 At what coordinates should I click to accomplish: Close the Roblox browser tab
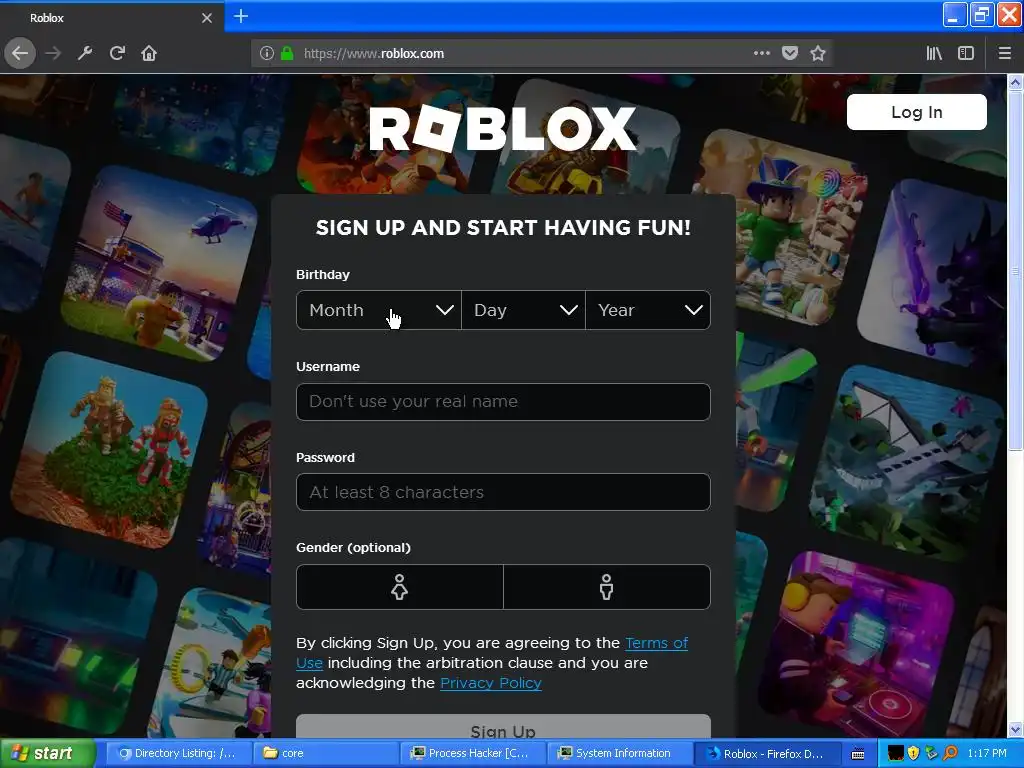point(206,18)
